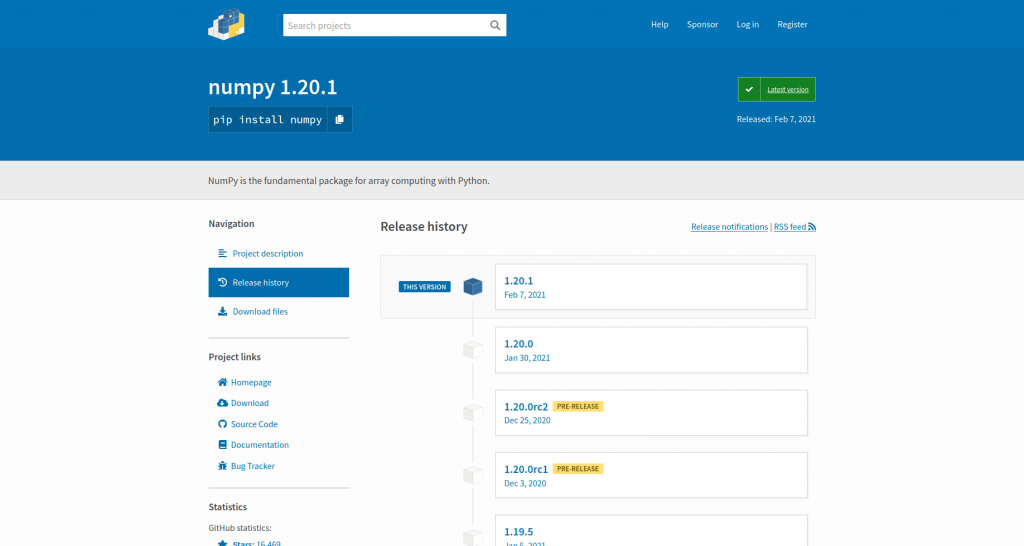The width and height of the screenshot is (1024, 546).
Task: Click the RSS feed icon
Action: click(x=812, y=227)
